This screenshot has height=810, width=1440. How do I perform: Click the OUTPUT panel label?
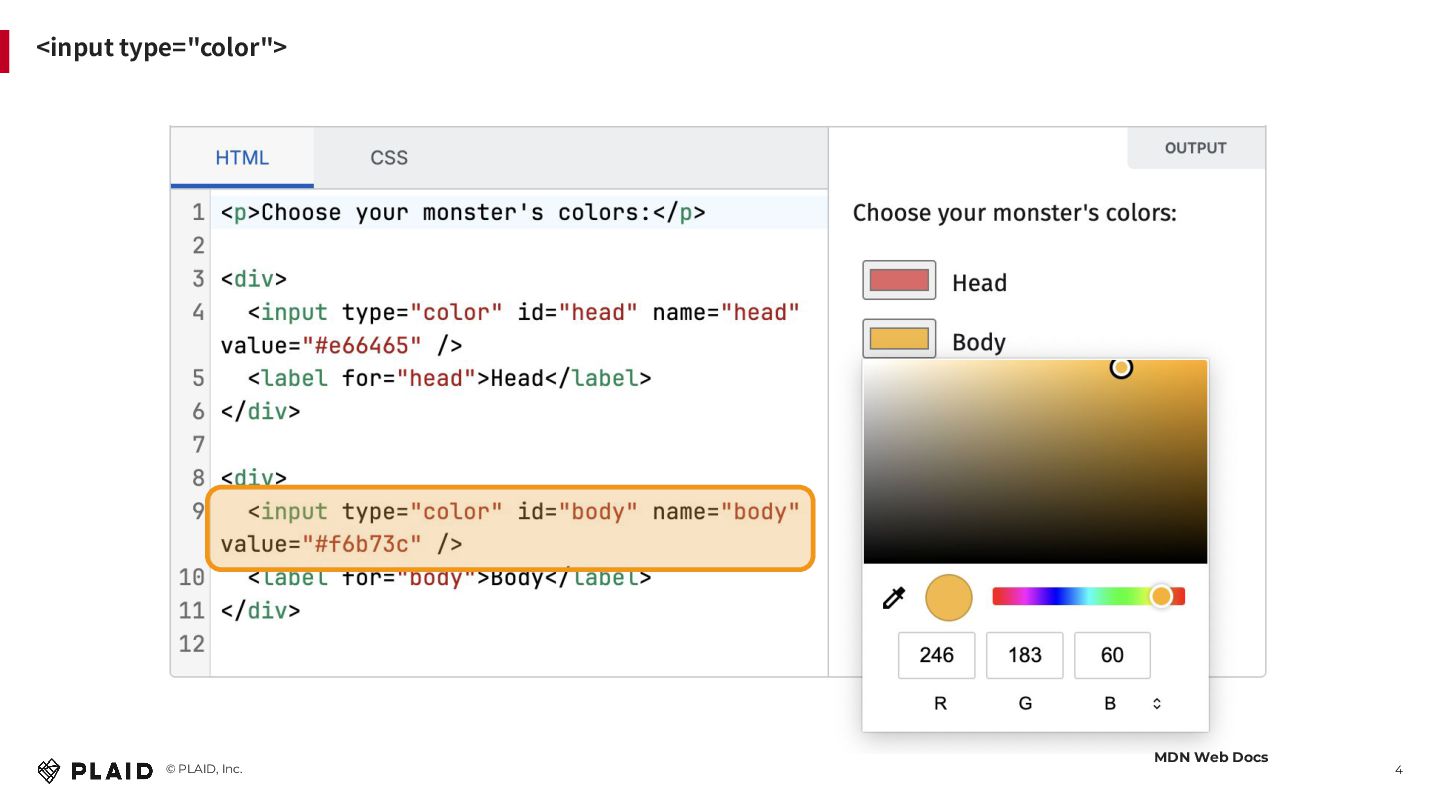tap(1195, 148)
